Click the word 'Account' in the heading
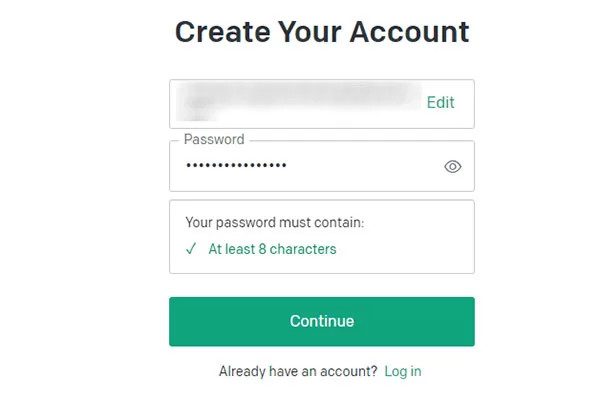The image size is (600, 400). [410, 32]
